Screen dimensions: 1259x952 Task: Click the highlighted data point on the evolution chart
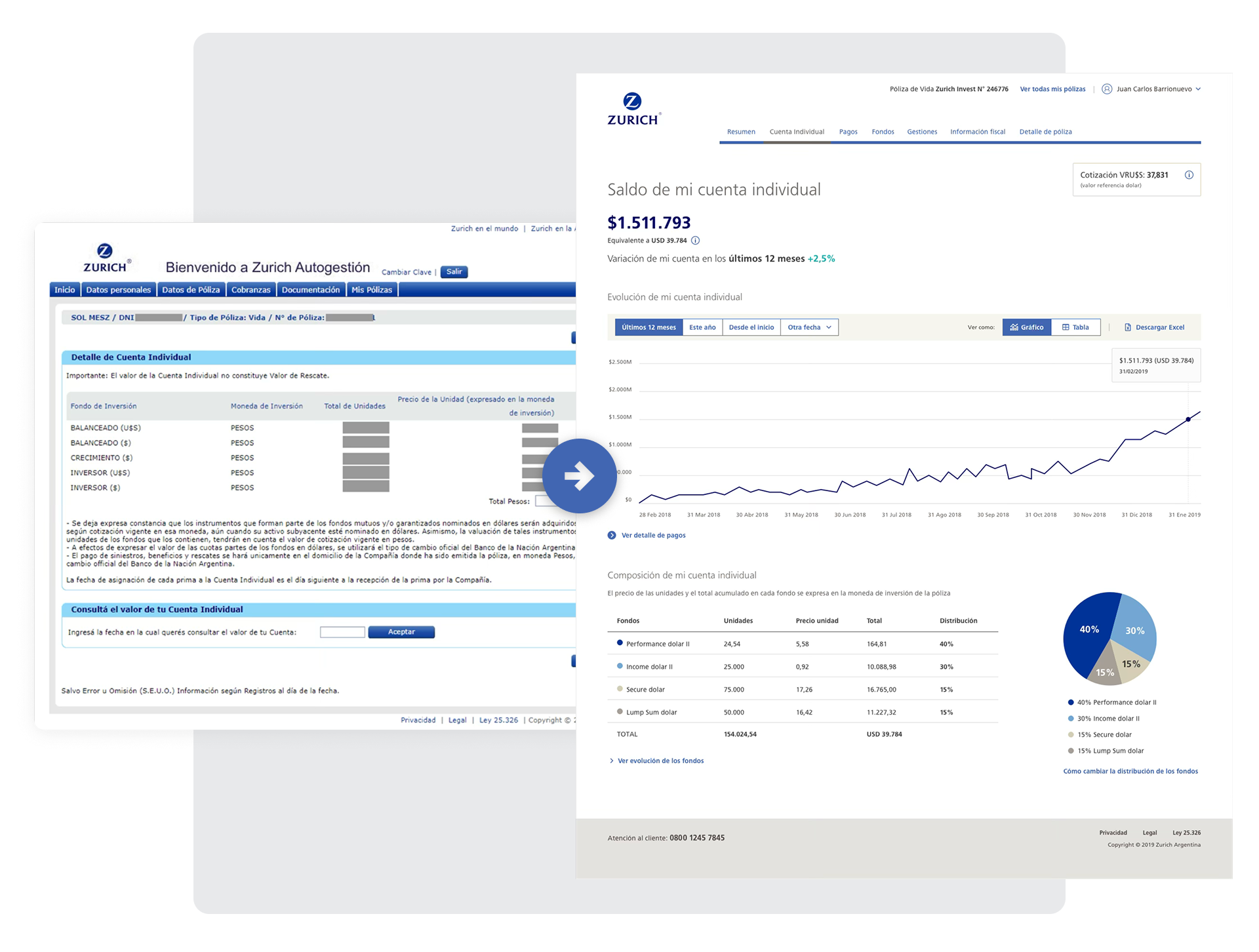click(x=1188, y=419)
